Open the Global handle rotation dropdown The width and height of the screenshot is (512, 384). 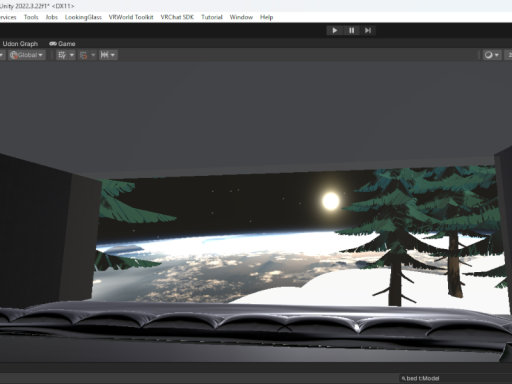[27, 55]
